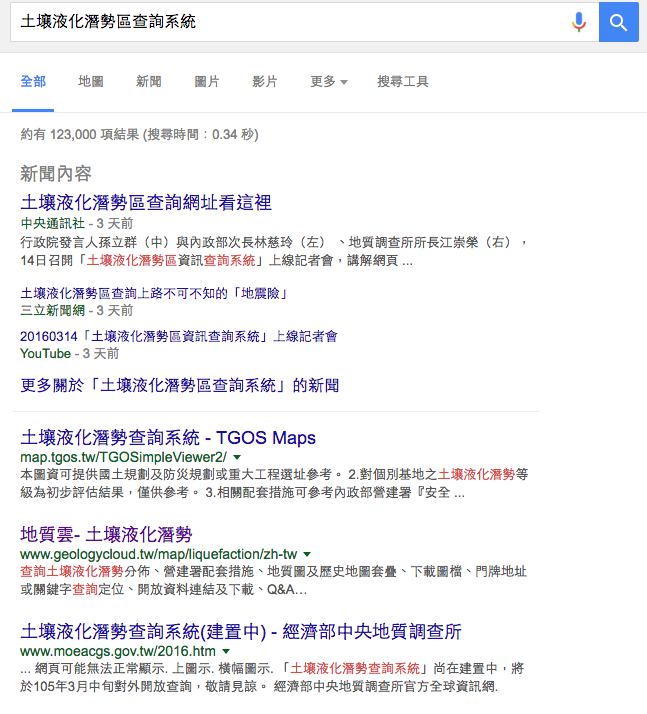Screen dimensions: 647x714
Task: Click the map.tgos.tw/TGOSimpleViewer2/ URL text
Action: click(x=123, y=457)
